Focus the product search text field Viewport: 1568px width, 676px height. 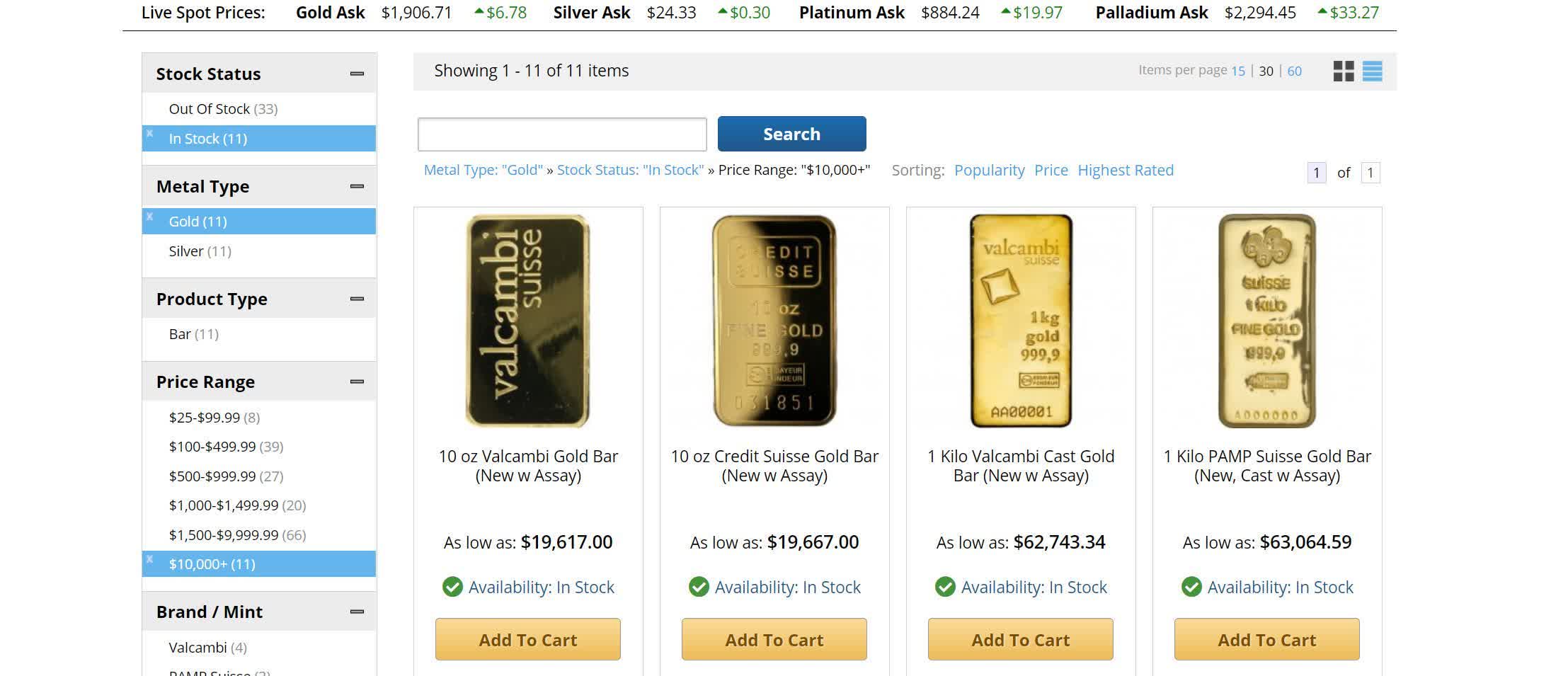point(562,134)
